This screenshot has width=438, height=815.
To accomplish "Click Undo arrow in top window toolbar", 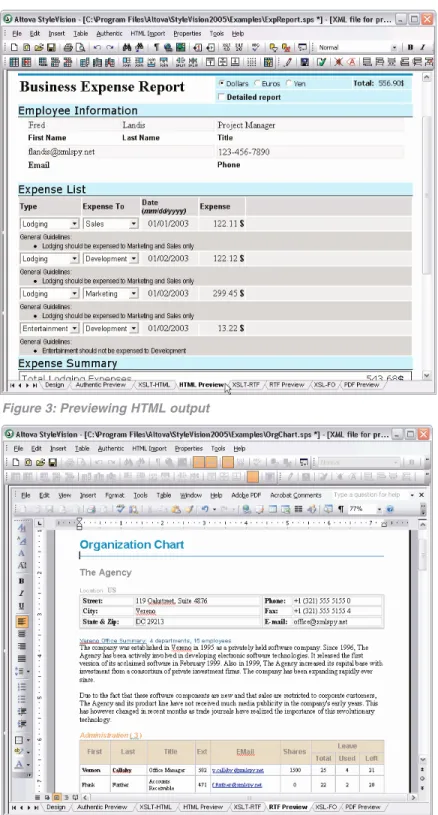I will [x=97, y=47].
